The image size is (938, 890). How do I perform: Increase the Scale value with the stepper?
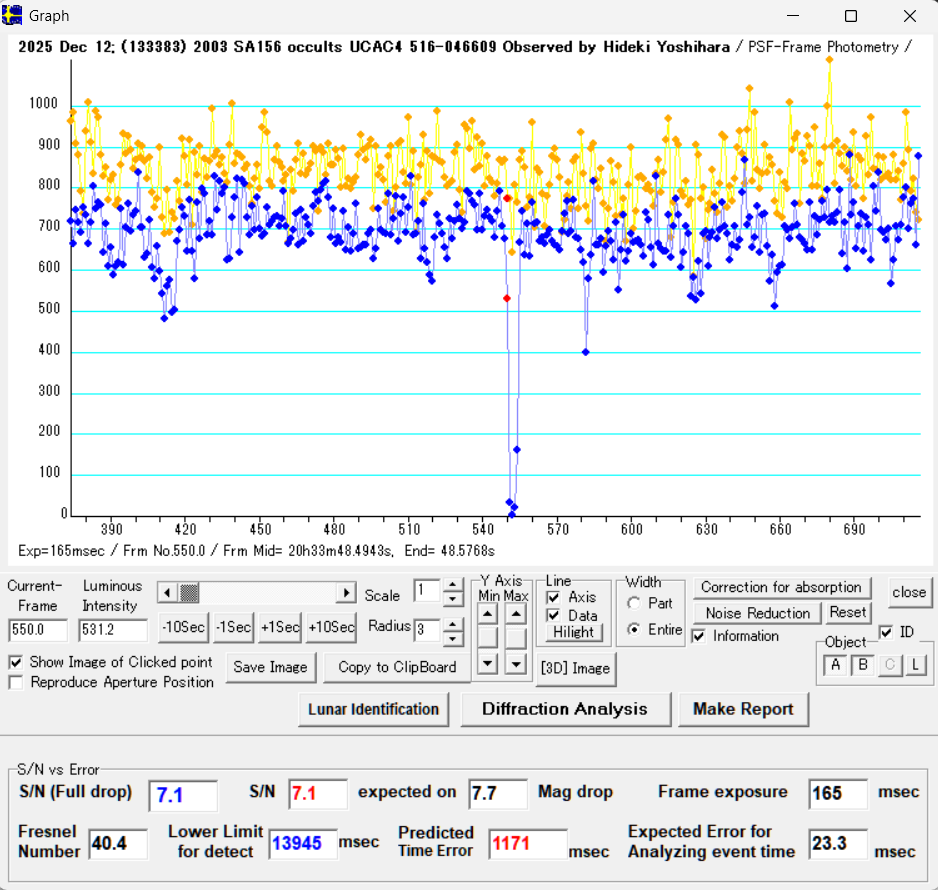tap(453, 585)
